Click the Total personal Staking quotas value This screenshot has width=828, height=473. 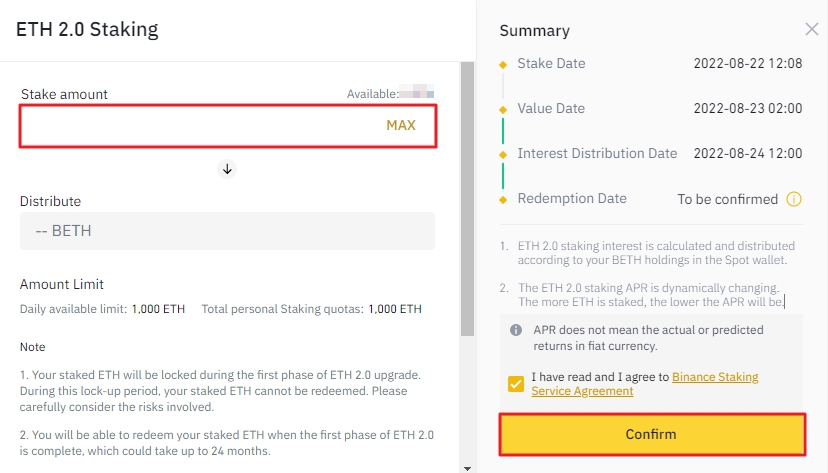tap(395, 309)
